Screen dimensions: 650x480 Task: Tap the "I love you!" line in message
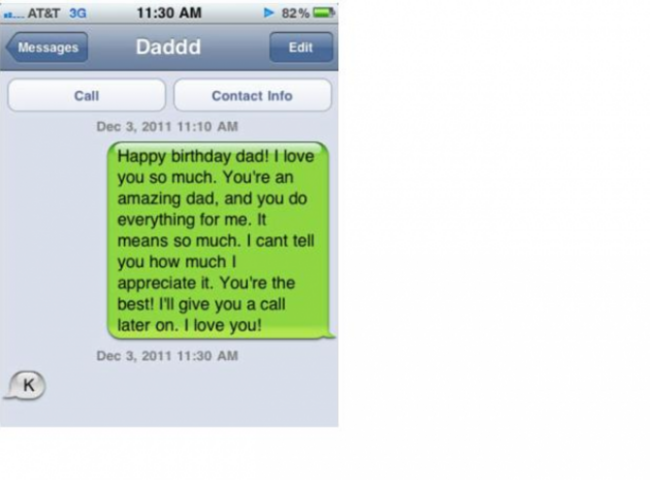223,325
